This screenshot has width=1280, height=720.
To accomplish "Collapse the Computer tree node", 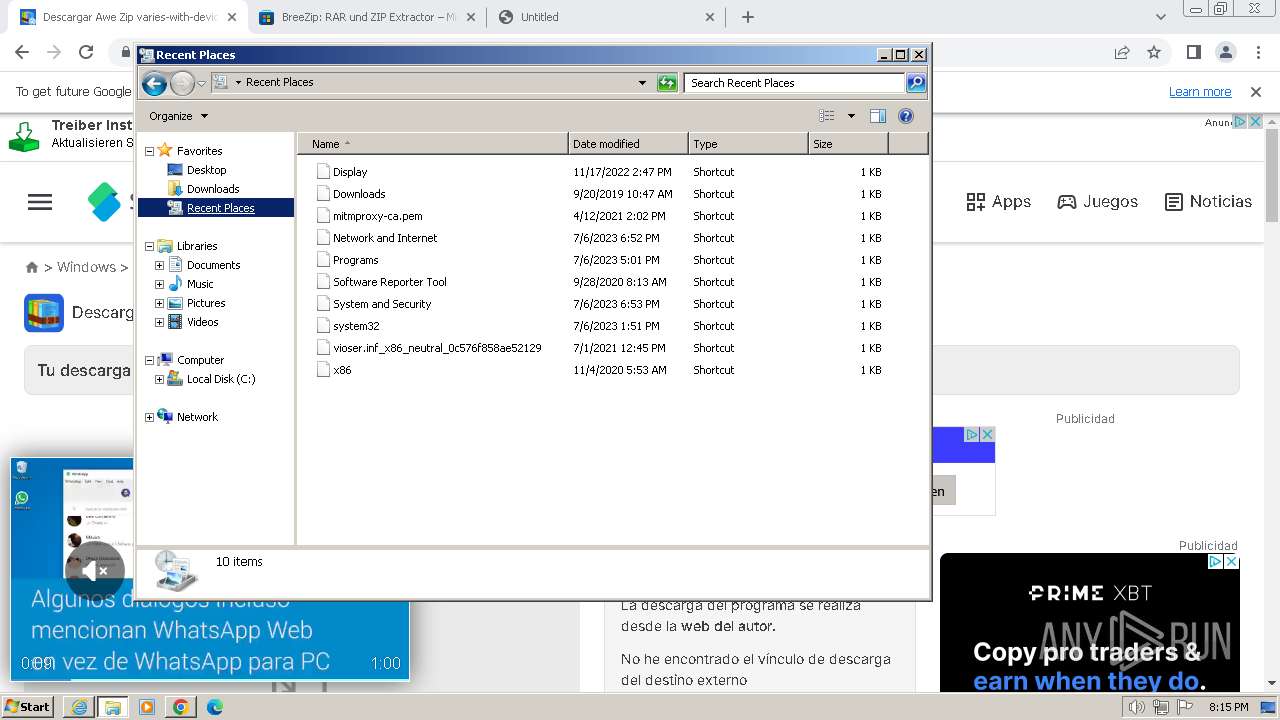I will point(149,360).
